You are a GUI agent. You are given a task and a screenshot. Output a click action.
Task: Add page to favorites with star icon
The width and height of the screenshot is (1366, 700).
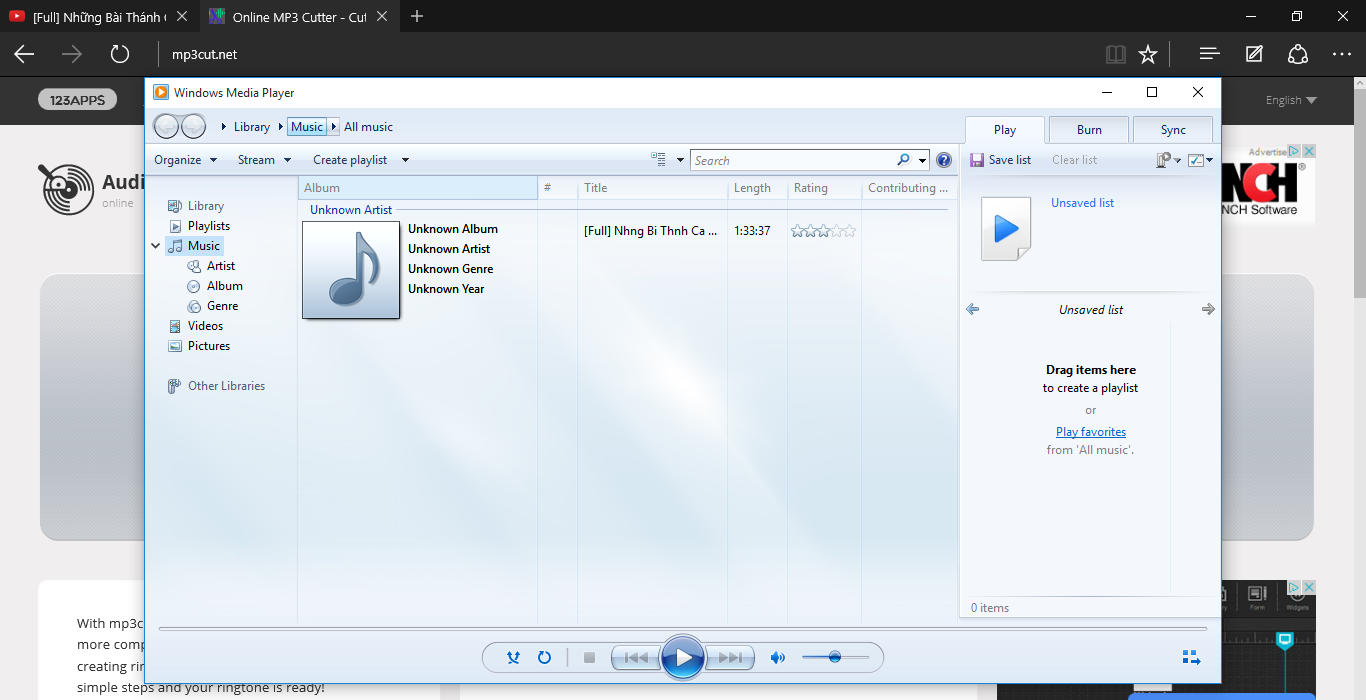tap(1148, 54)
